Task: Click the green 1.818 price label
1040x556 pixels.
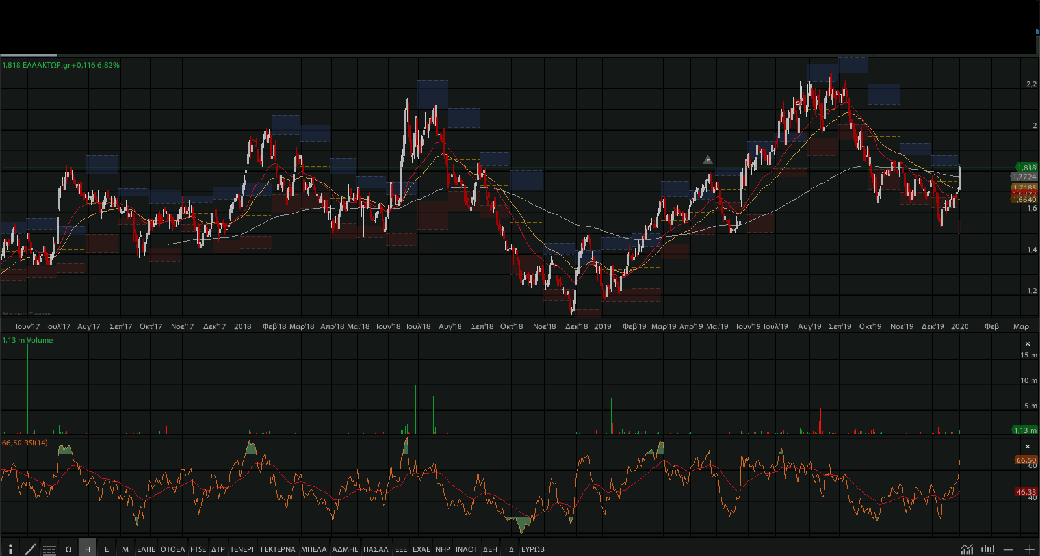Action: tap(1025, 166)
